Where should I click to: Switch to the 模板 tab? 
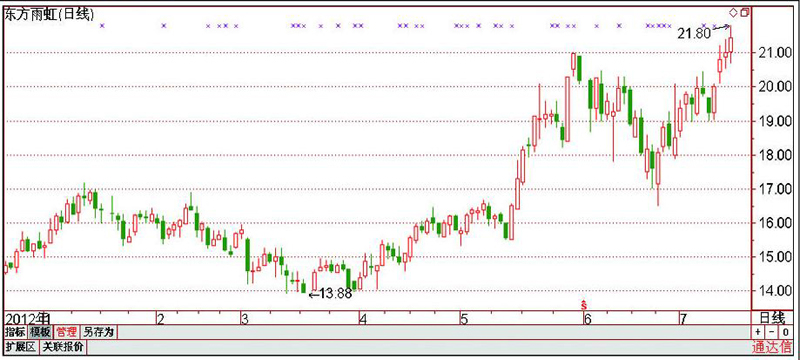[40, 332]
